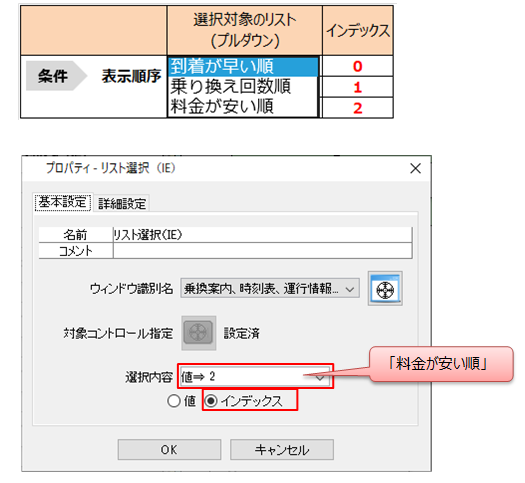Click the キャンセル button
The height and width of the screenshot is (483, 525).
click(282, 450)
